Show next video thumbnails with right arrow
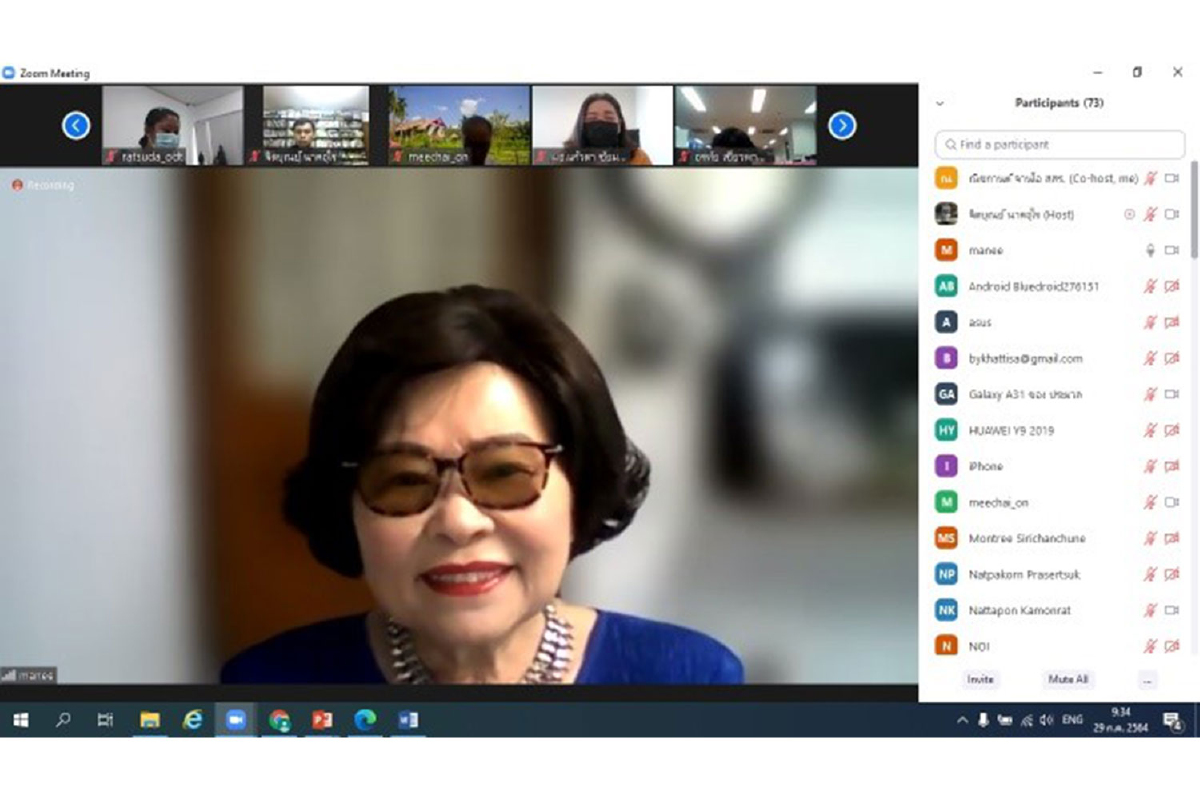1200x800 pixels. [x=842, y=125]
